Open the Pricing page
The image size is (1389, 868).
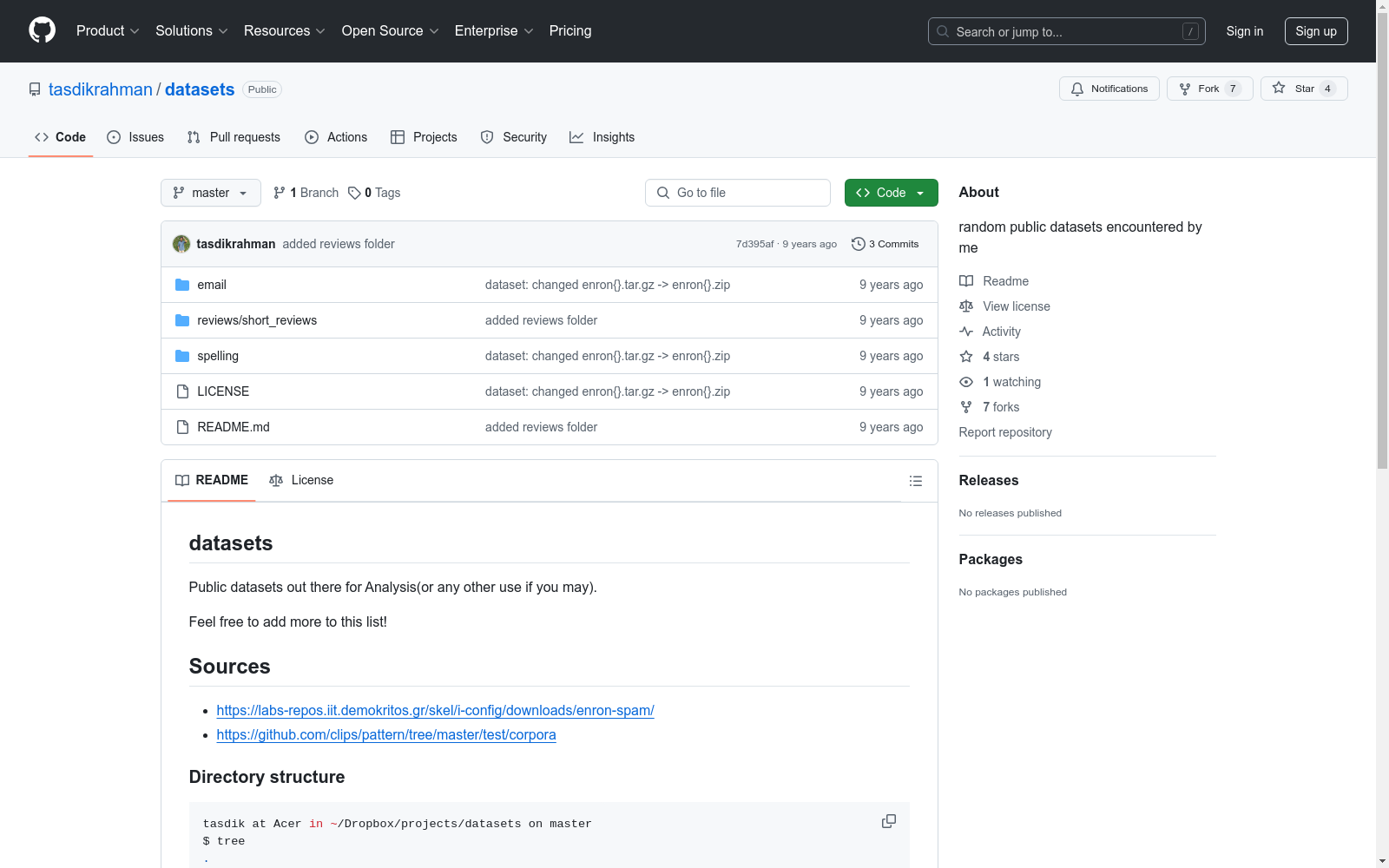pyautogui.click(x=570, y=30)
